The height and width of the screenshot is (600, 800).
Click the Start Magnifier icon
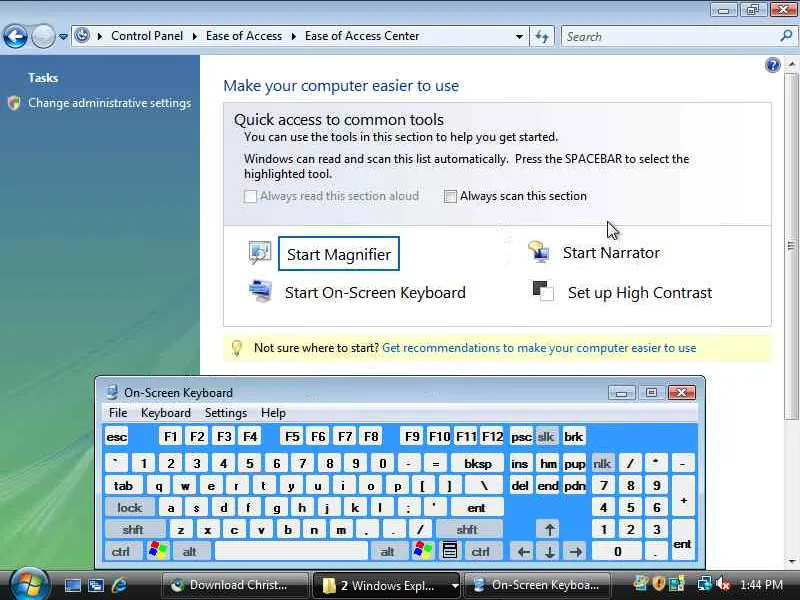[260, 252]
